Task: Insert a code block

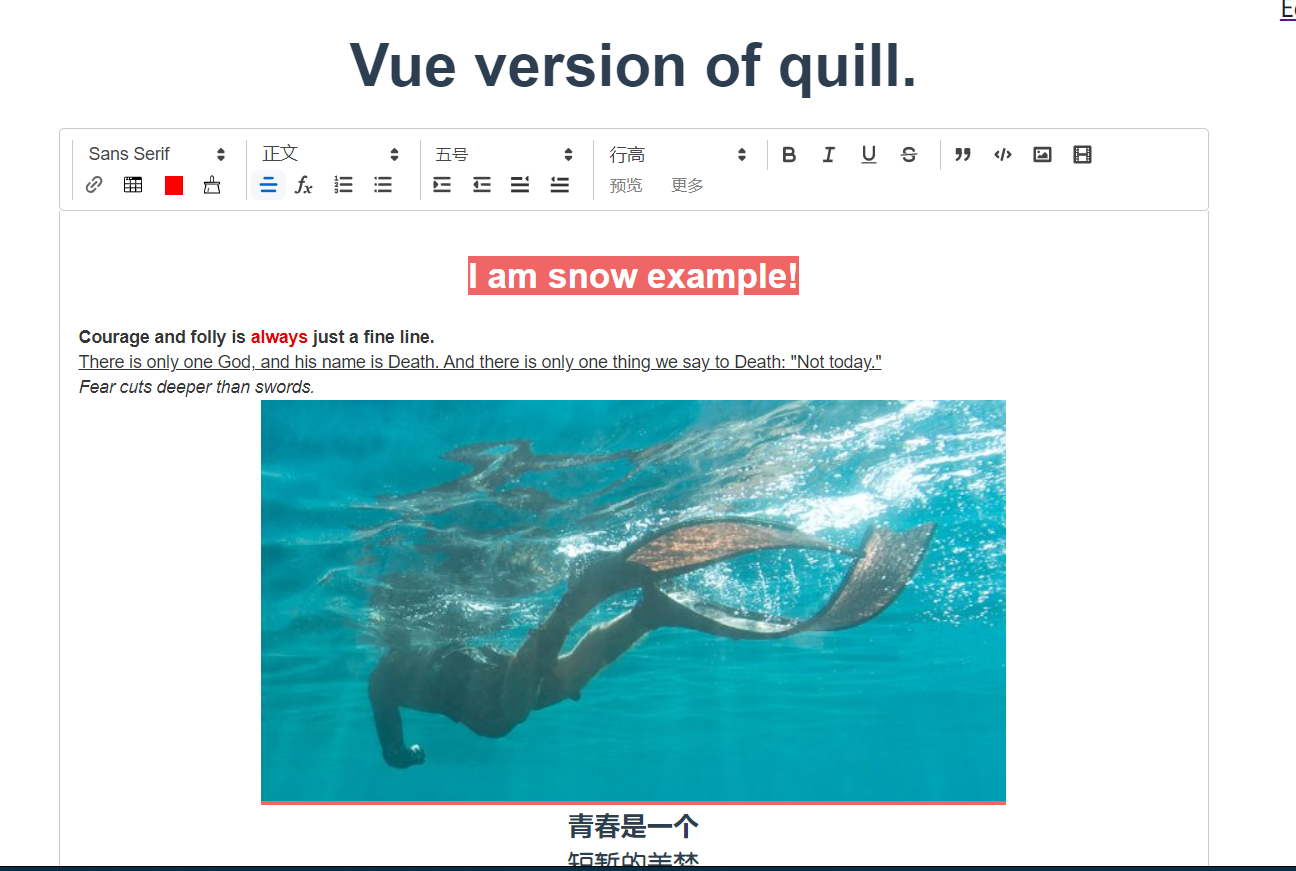Action: tap(1002, 154)
